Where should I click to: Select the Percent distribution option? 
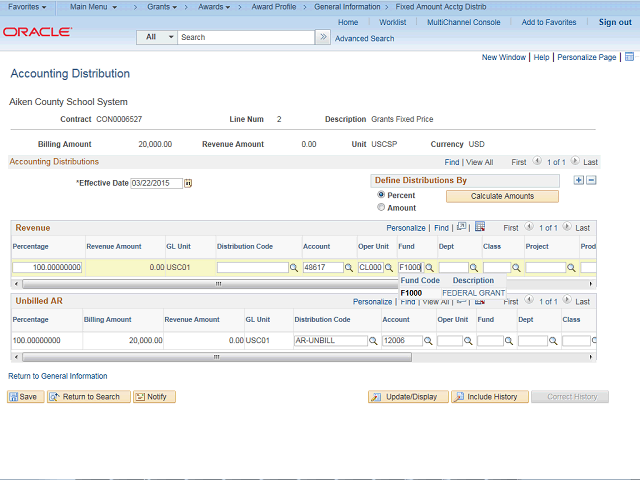pyautogui.click(x=381, y=195)
